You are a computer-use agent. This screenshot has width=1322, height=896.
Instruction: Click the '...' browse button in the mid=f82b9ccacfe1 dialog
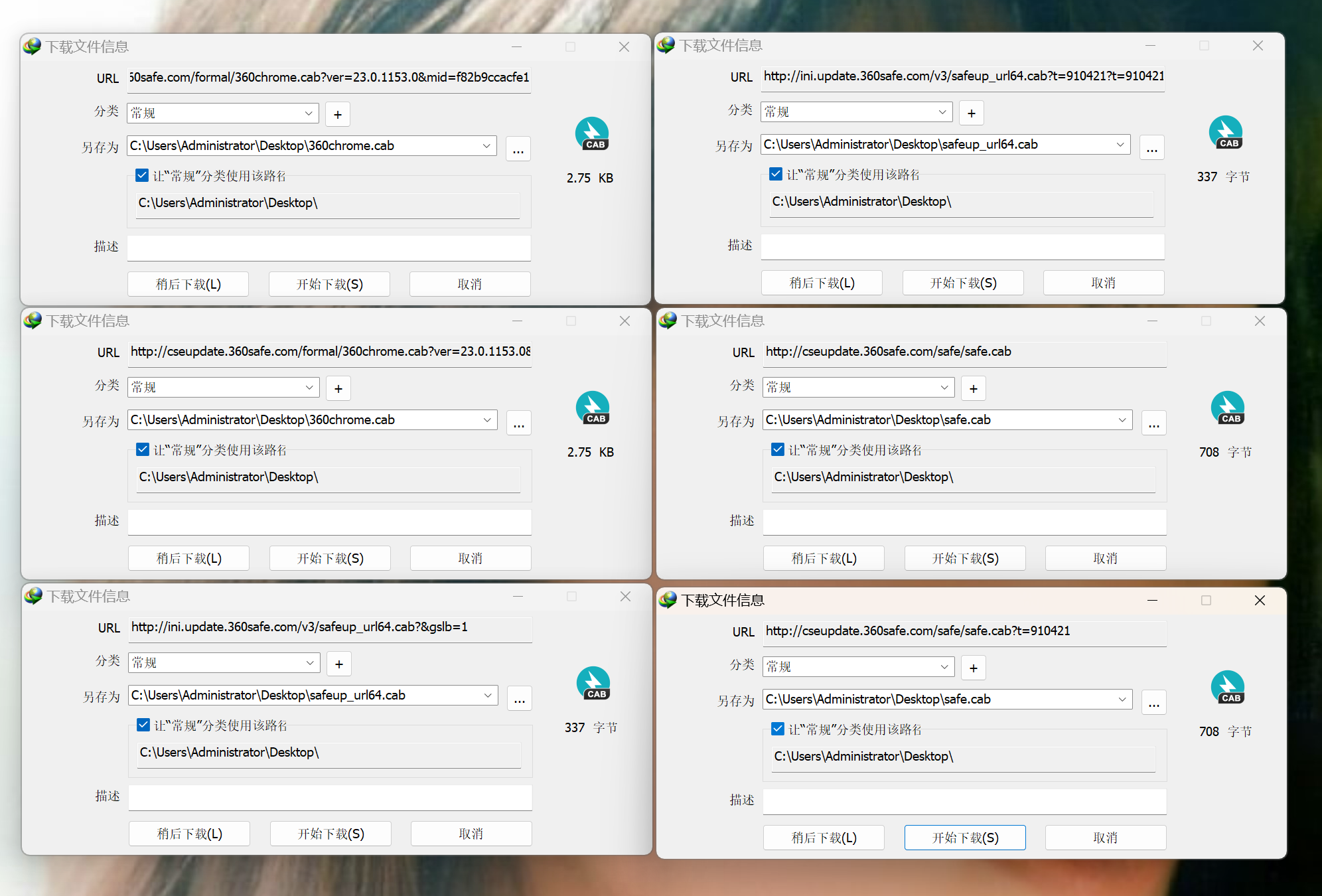pos(518,149)
